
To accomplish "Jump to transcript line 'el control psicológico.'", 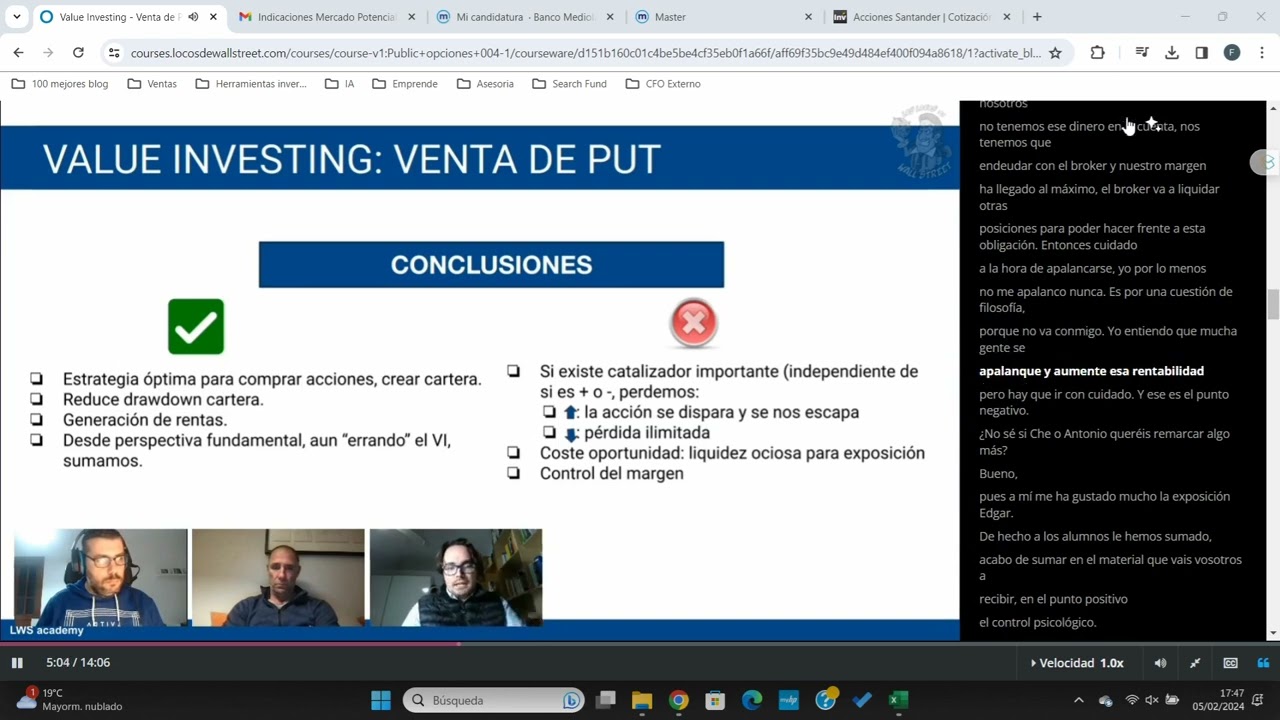I will point(1037,622).
